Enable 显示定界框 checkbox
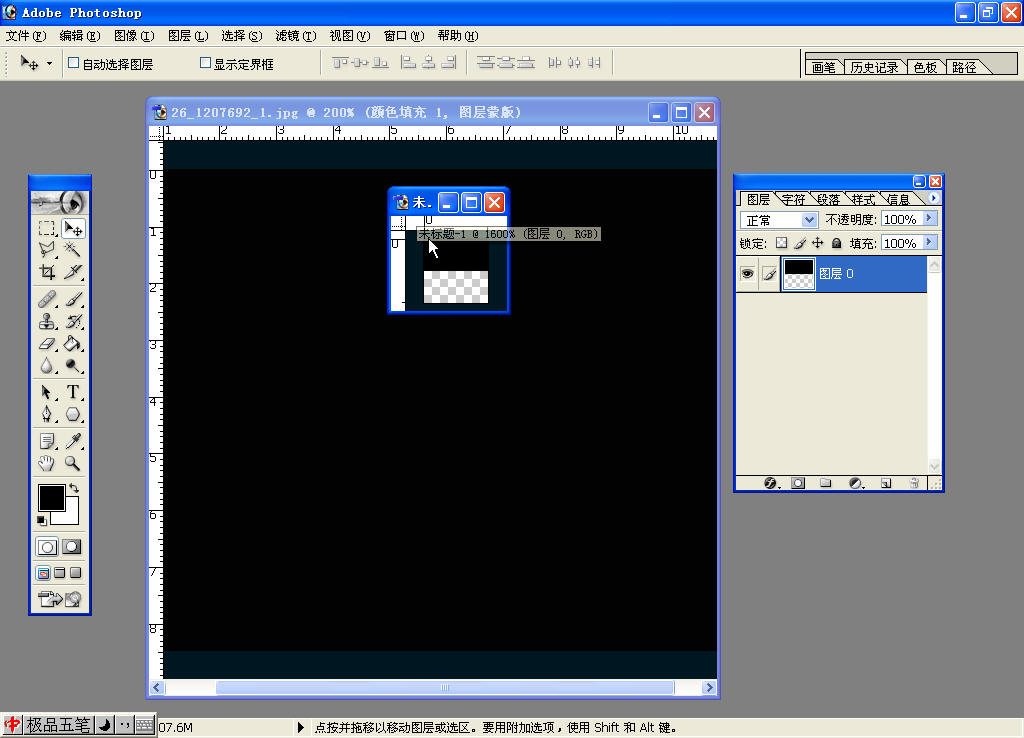Screen dimensions: 1024x738 [x=205, y=63]
